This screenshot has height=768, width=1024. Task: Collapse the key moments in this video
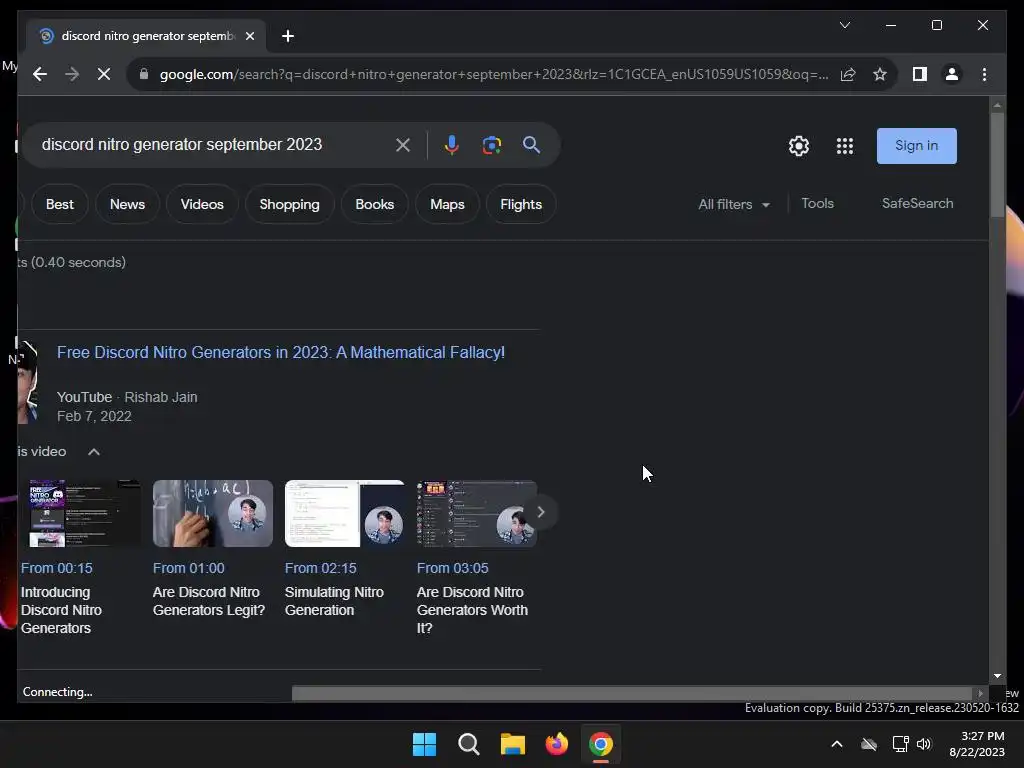click(94, 452)
